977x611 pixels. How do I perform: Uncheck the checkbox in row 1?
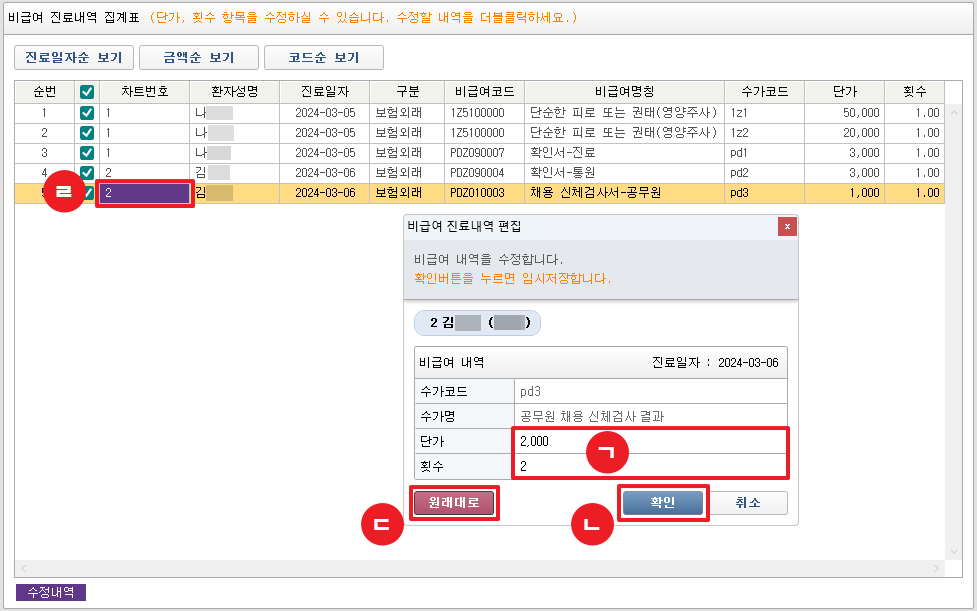pyautogui.click(x=87, y=113)
